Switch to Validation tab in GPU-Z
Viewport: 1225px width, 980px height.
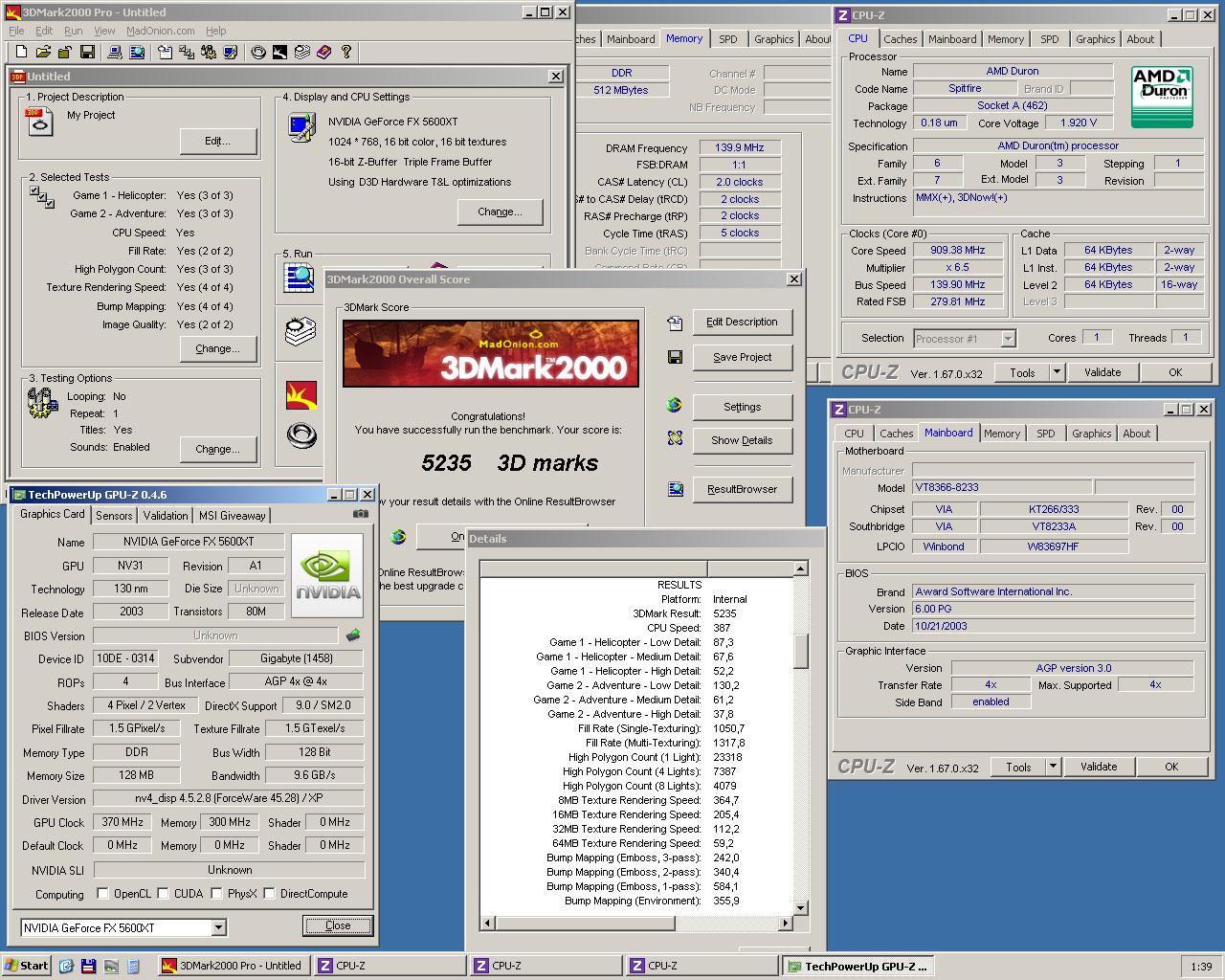pos(166,515)
